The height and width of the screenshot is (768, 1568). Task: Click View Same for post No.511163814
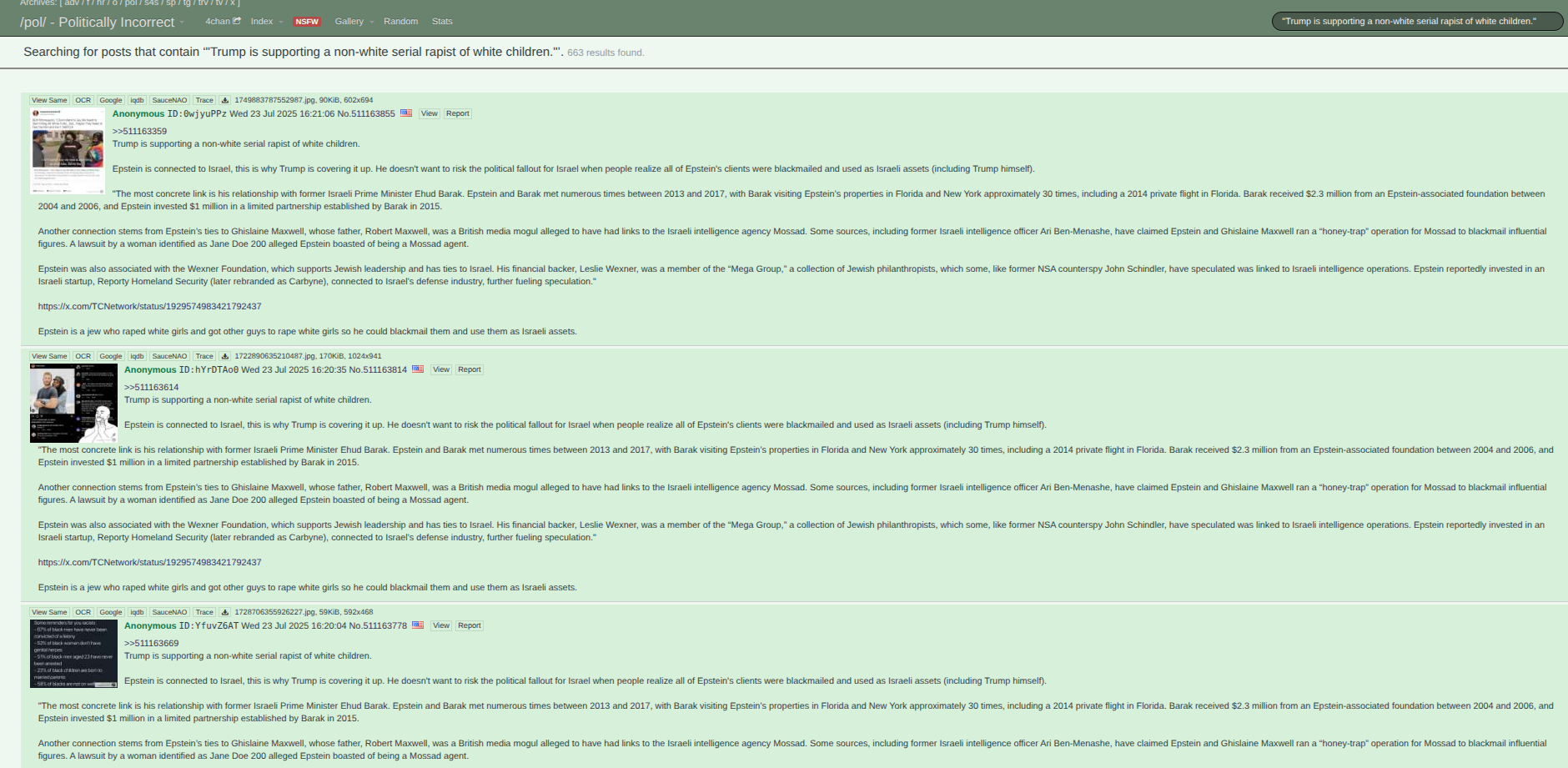point(49,356)
